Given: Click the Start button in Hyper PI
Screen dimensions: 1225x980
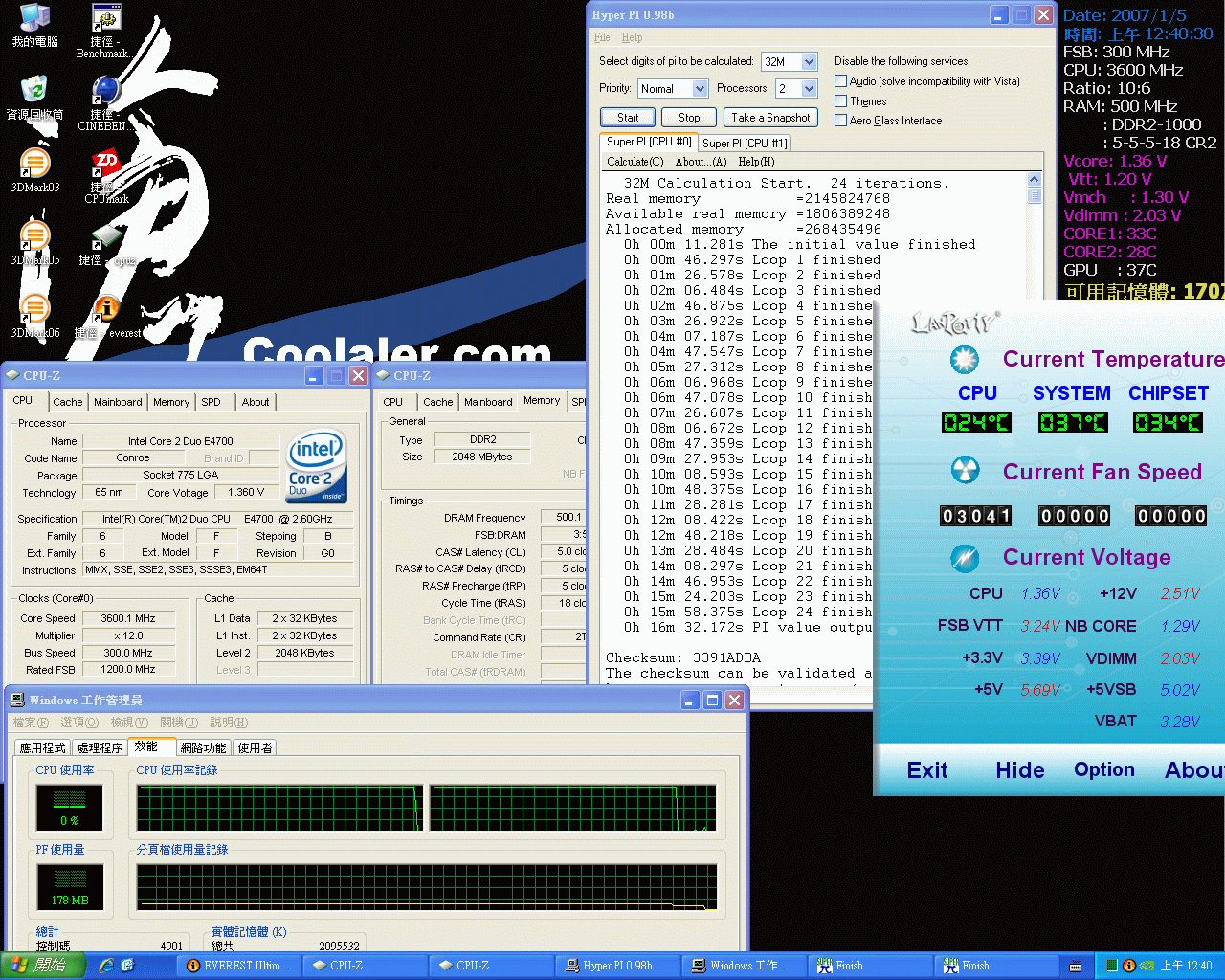Looking at the screenshot, I should pos(628,118).
